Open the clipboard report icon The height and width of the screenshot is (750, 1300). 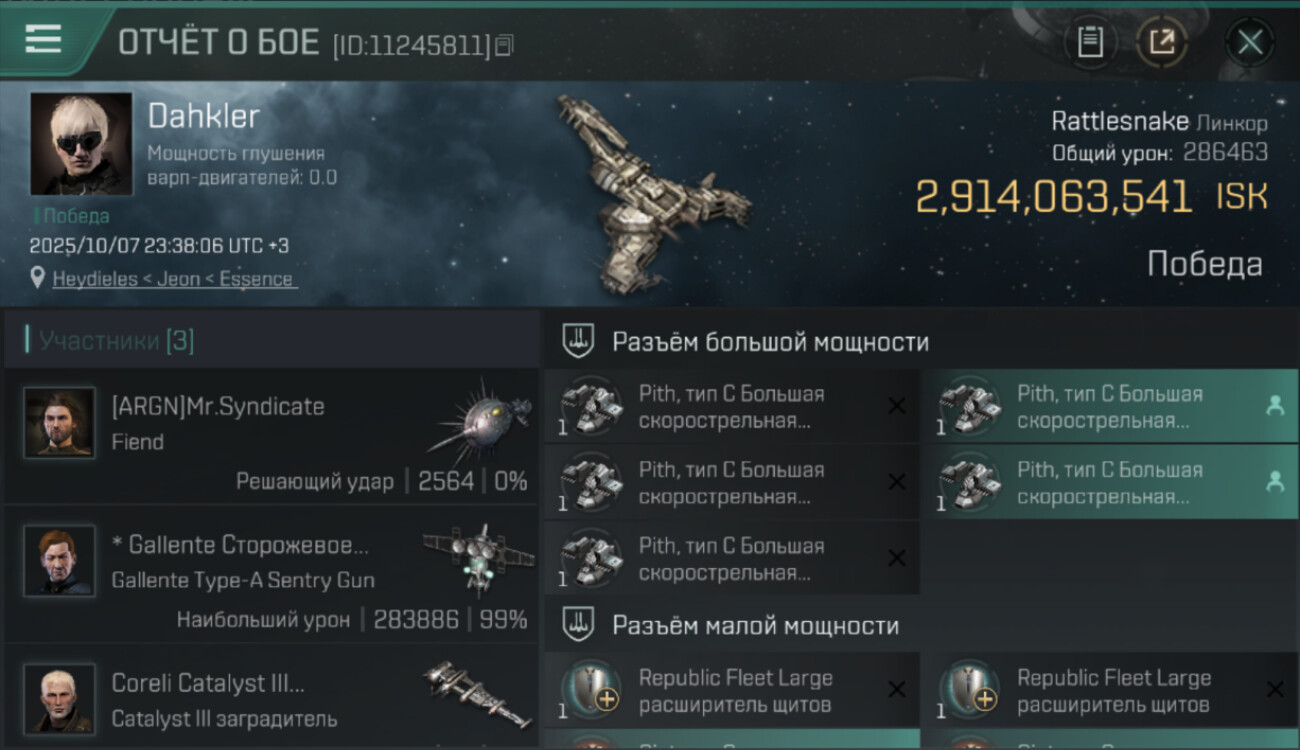point(1090,42)
